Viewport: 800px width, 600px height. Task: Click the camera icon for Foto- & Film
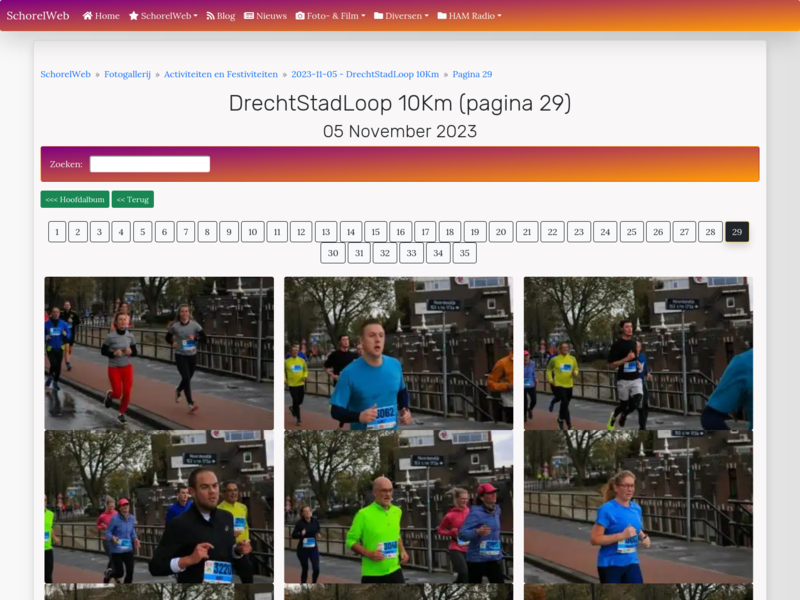click(300, 16)
